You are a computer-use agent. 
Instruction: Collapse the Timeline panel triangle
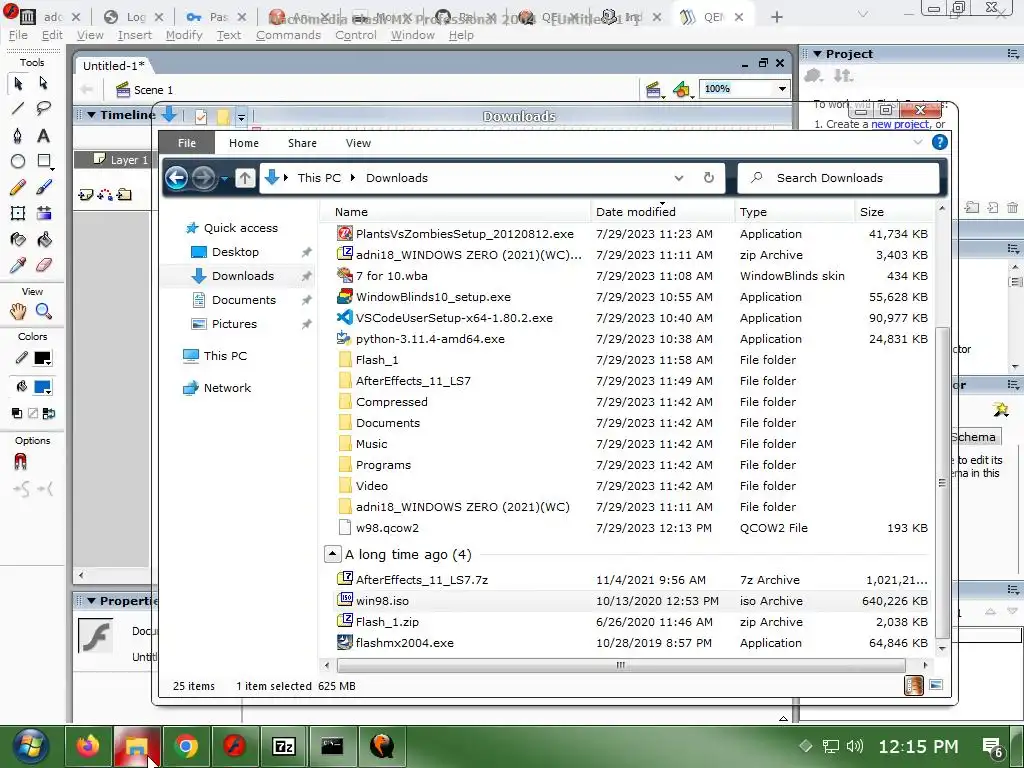(91, 115)
